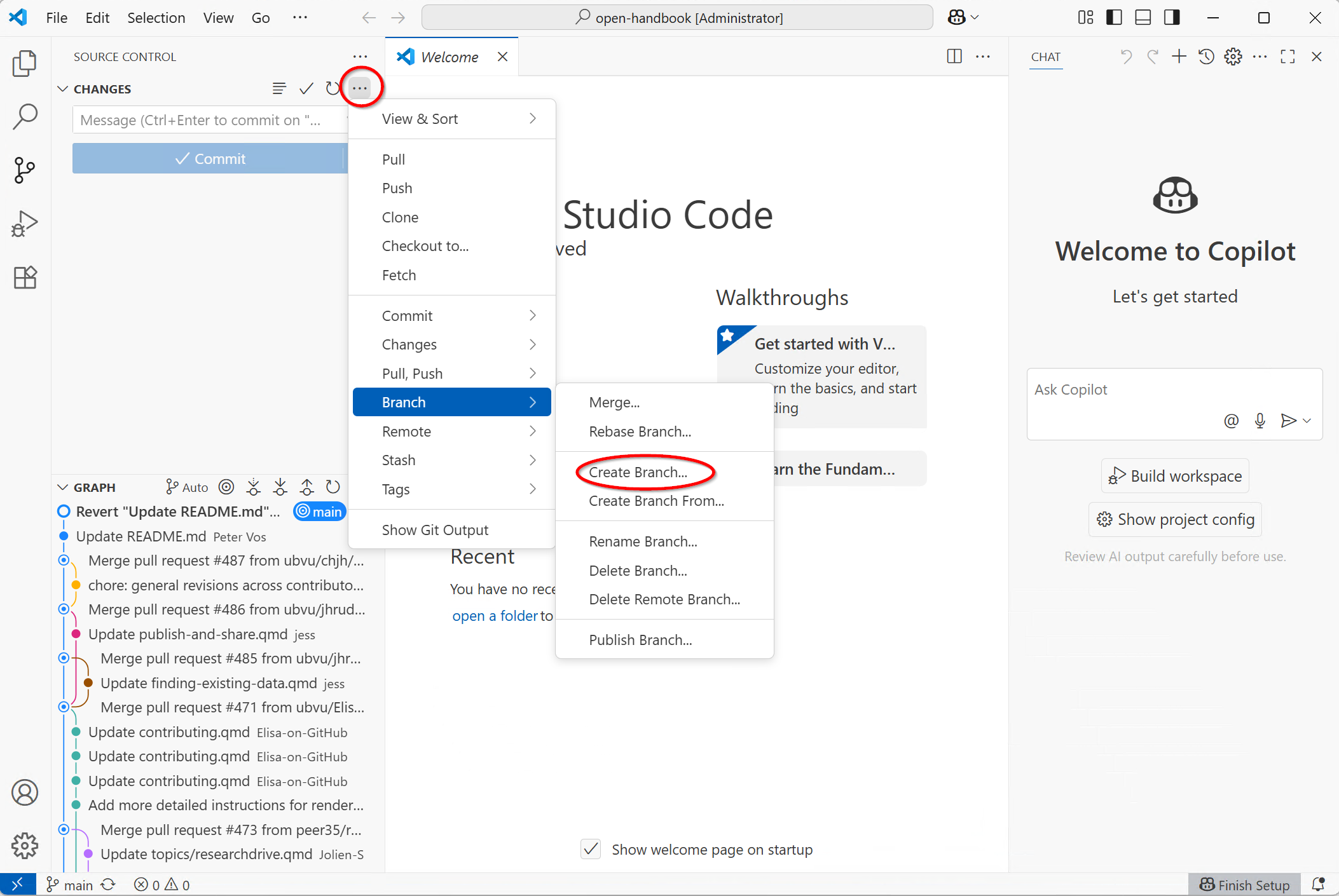
Task: Click the Fetch icon in Graph toolbar
Action: (x=253, y=487)
